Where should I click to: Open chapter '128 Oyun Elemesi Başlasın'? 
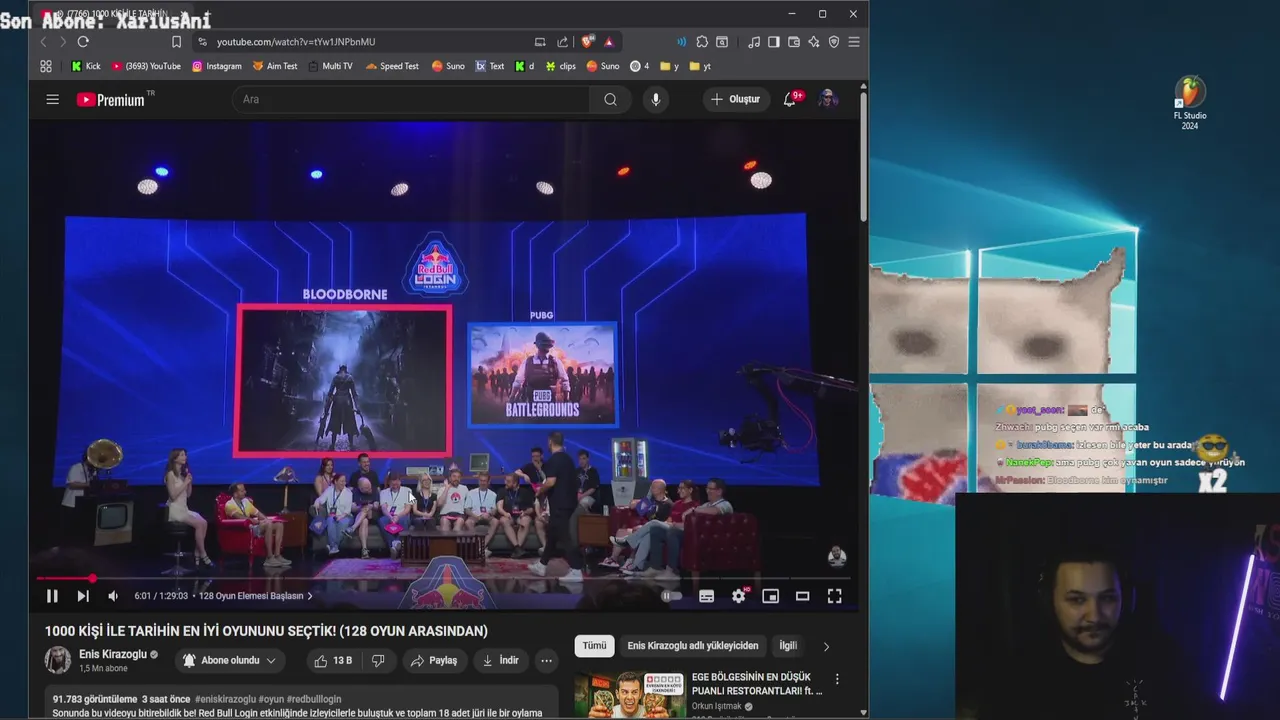[256, 596]
